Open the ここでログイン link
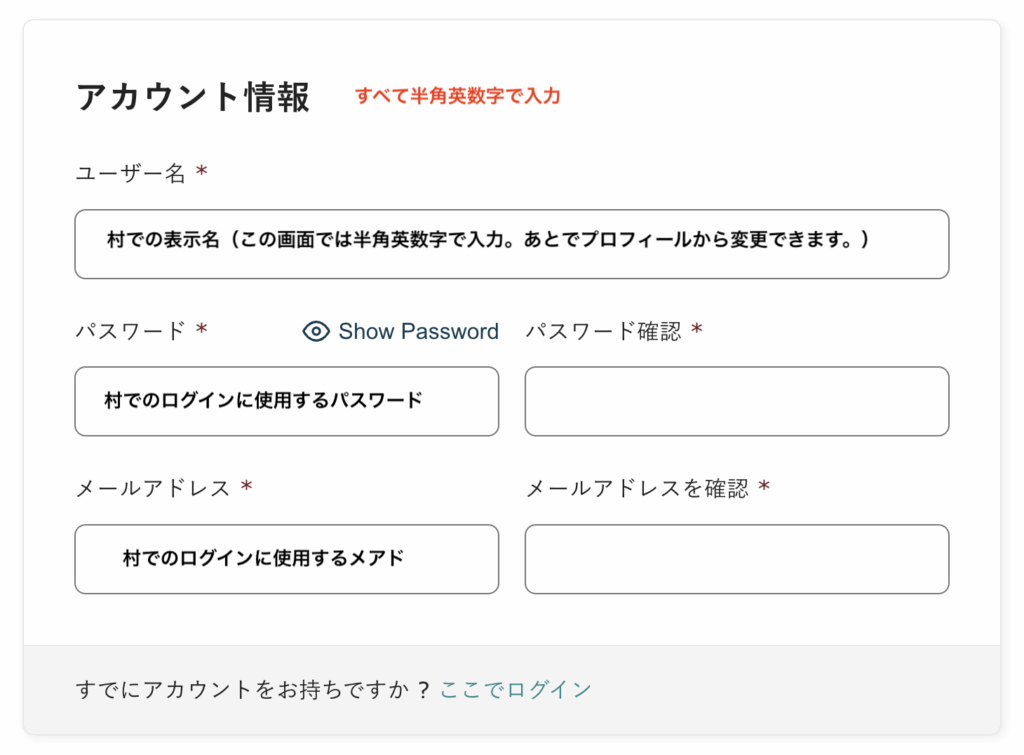 [515, 689]
